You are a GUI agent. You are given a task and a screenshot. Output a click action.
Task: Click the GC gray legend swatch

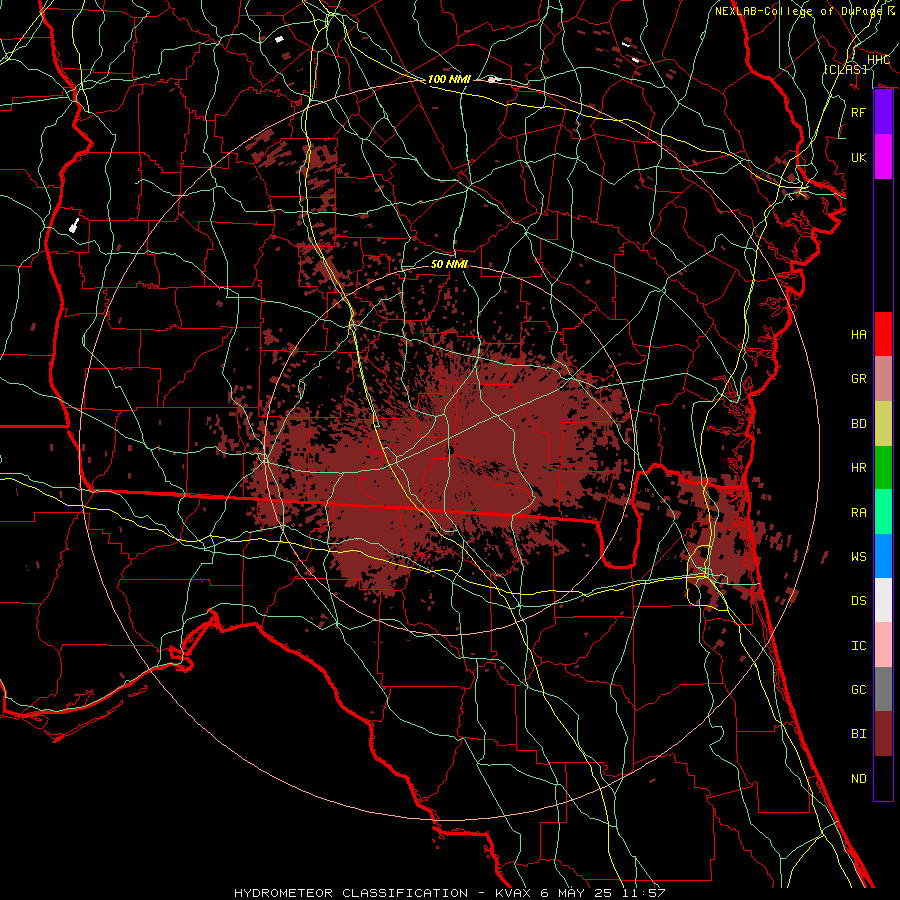click(x=883, y=689)
